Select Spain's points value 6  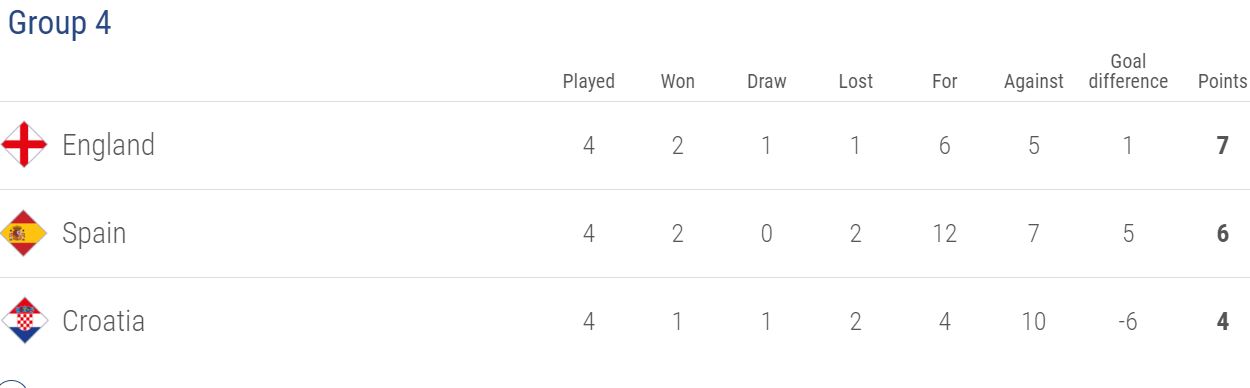(1222, 234)
